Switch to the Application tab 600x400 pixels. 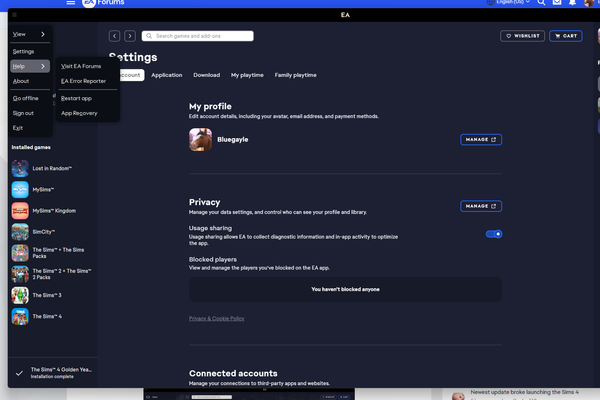(x=166, y=75)
